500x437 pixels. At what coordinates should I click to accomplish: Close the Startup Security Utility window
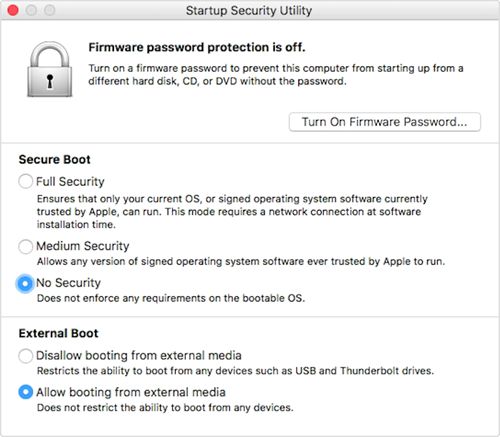pyautogui.click(x=13, y=10)
